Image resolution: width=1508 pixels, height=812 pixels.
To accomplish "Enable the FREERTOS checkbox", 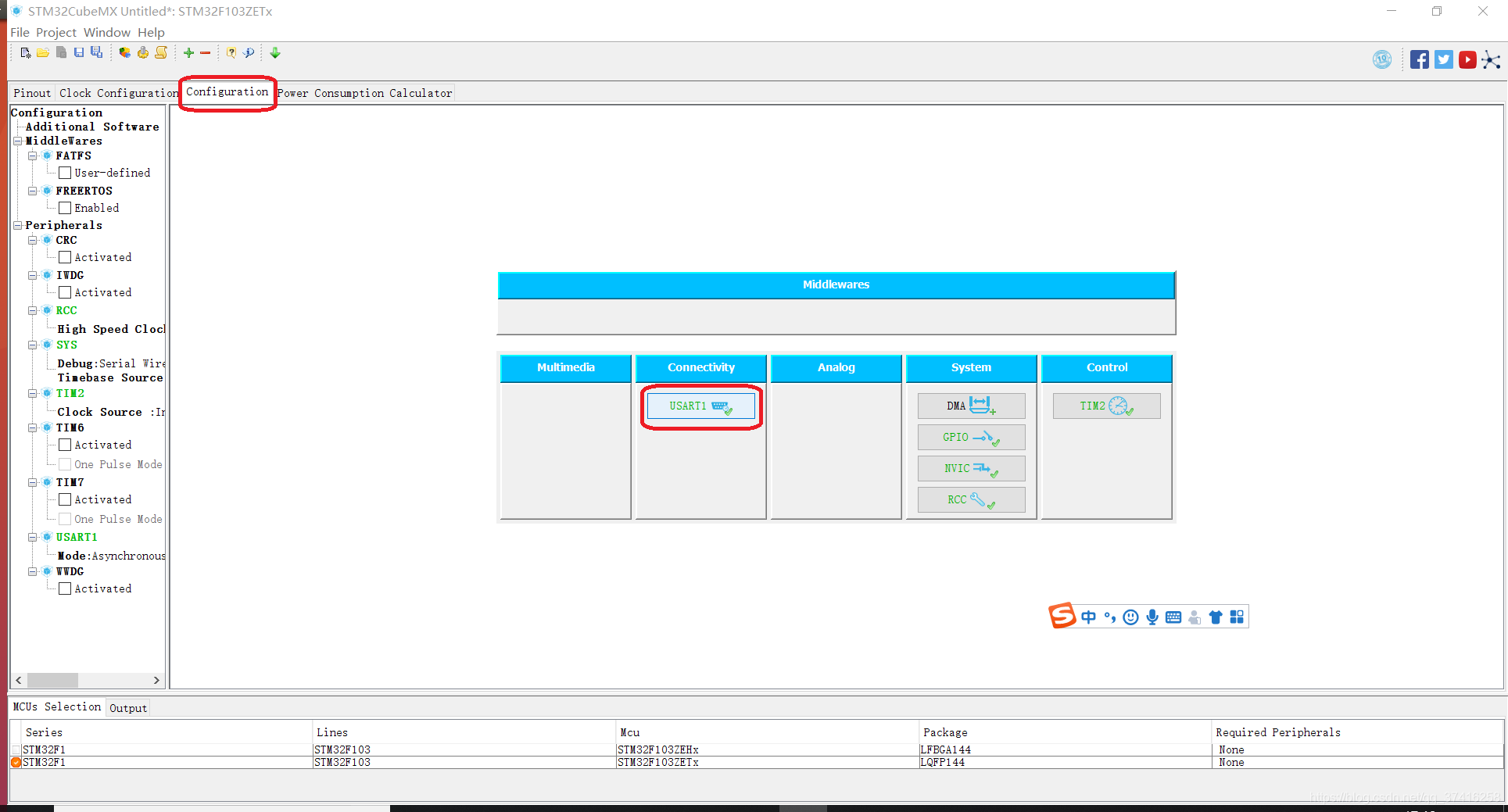I will pyautogui.click(x=65, y=208).
